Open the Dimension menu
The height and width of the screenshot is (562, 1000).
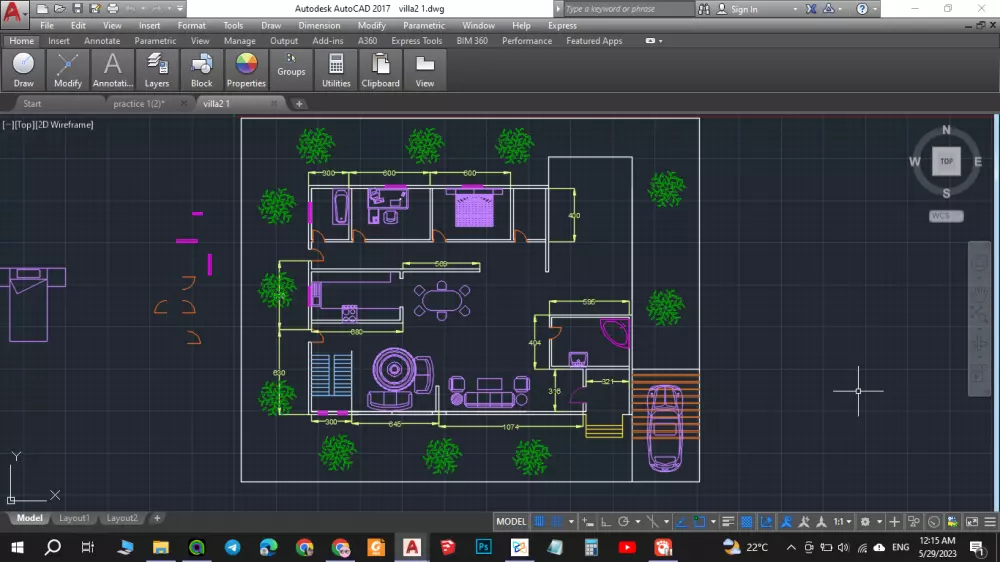[x=319, y=26]
